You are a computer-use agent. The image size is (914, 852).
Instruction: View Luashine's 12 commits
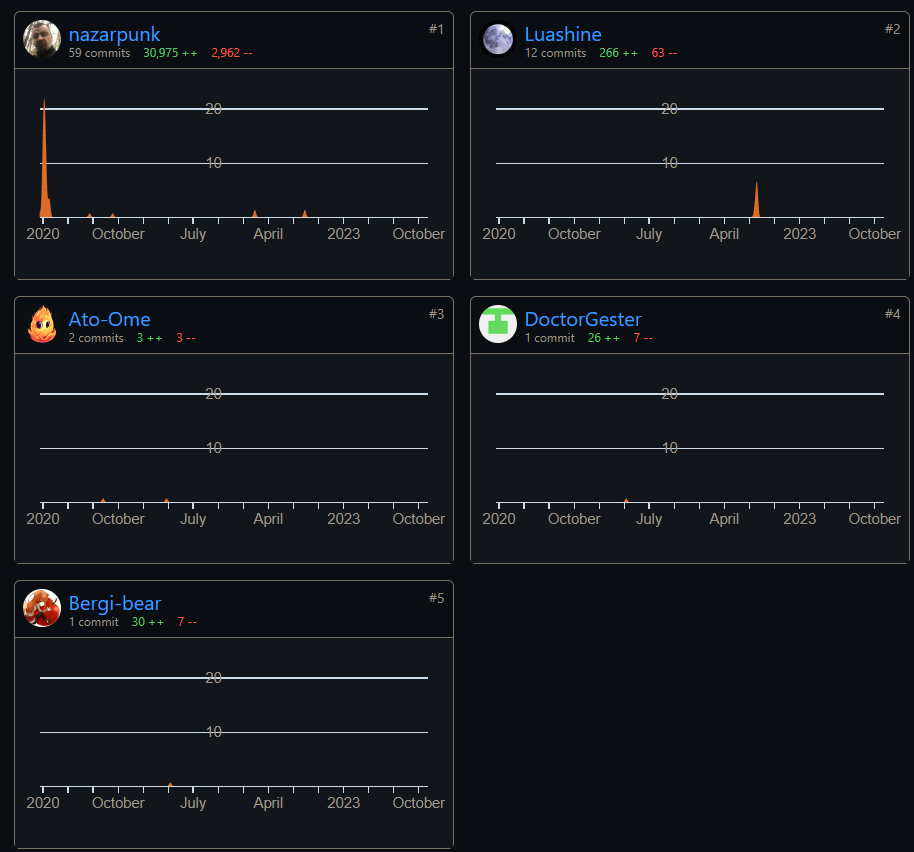(556, 53)
